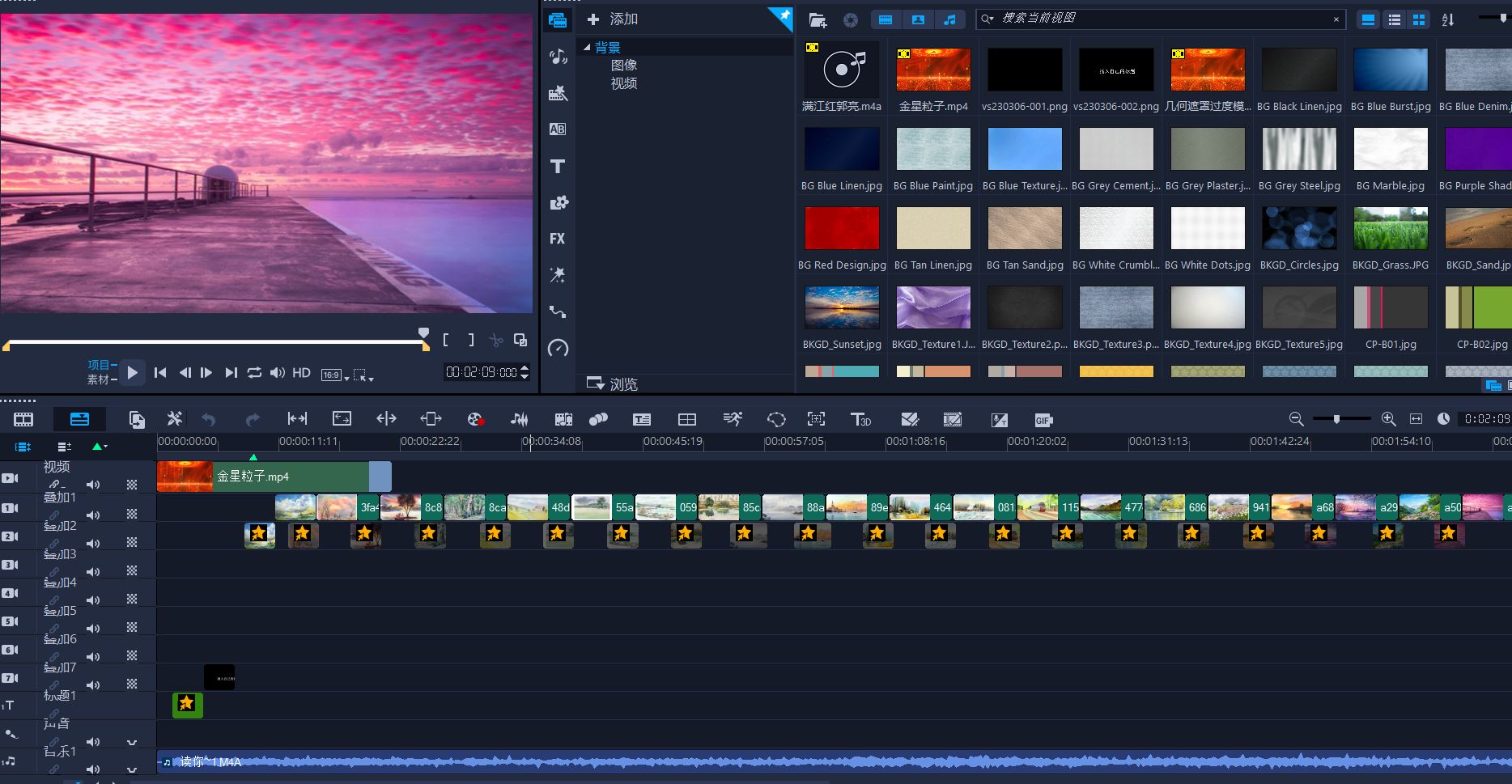Select the BKGD_Sunset.jpg thumbnail
1512x784 pixels.
[x=842, y=308]
